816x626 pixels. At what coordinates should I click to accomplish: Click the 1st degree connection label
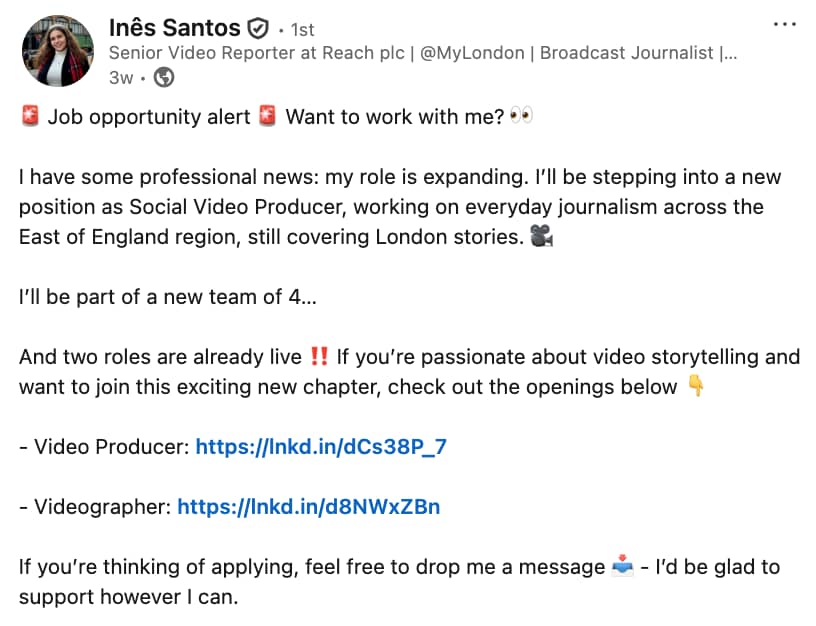pos(300,30)
